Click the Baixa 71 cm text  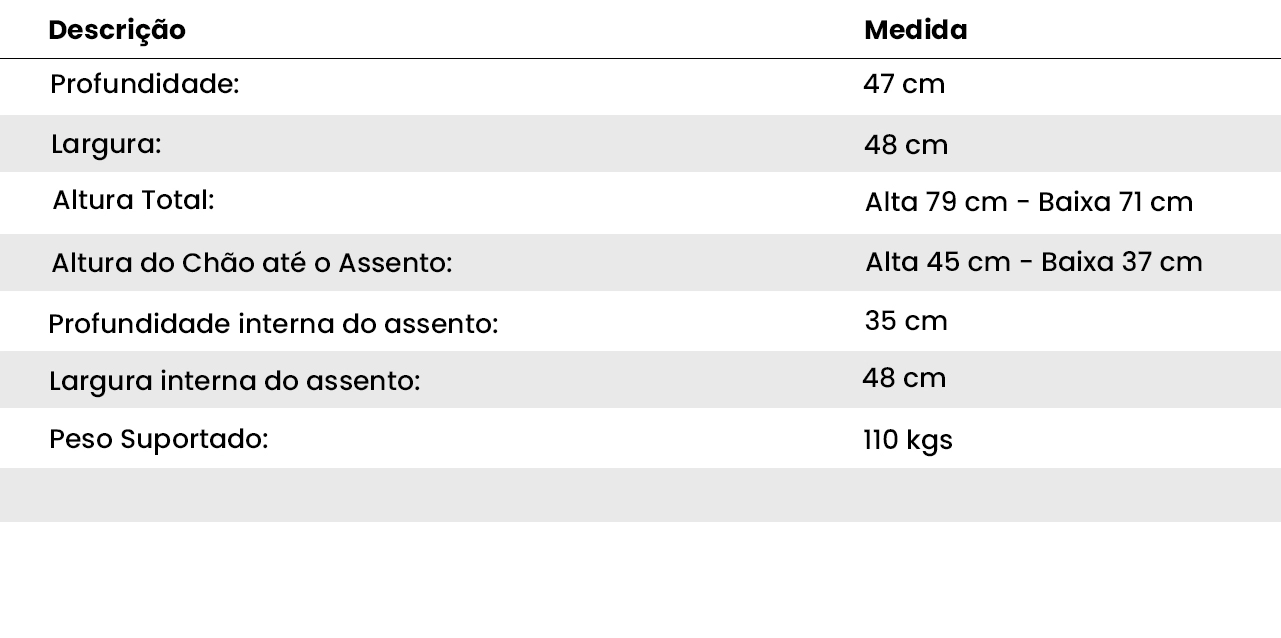coord(1115,203)
